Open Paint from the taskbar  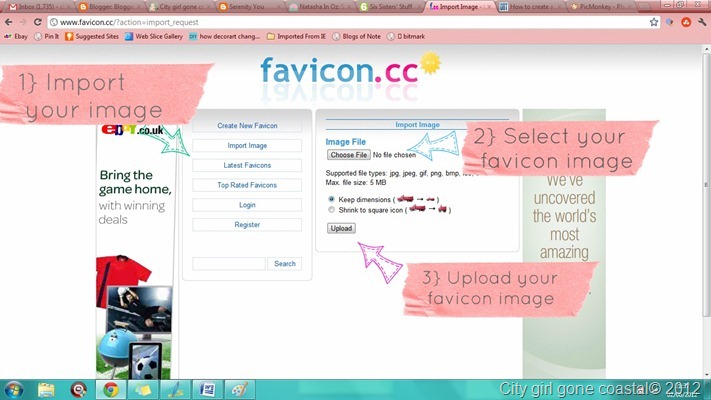[x=240, y=390]
